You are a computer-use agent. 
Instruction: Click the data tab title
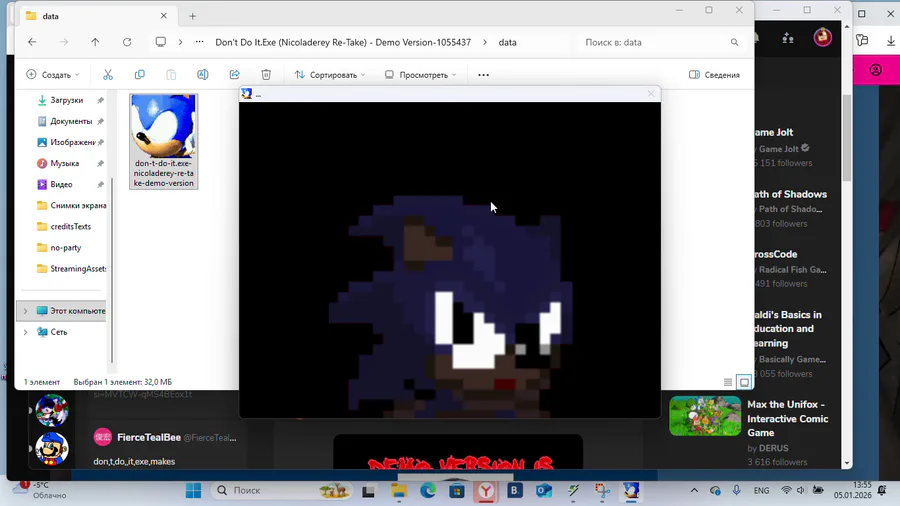pyautogui.click(x=51, y=16)
